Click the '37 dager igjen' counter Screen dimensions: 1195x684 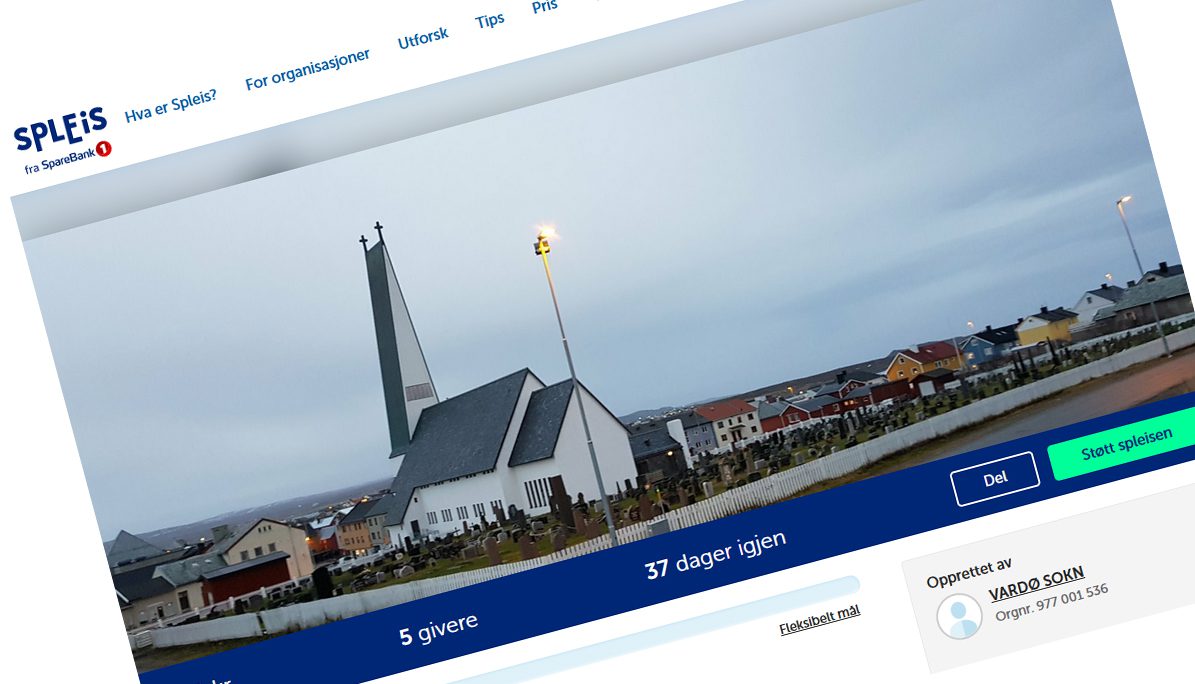click(x=715, y=555)
